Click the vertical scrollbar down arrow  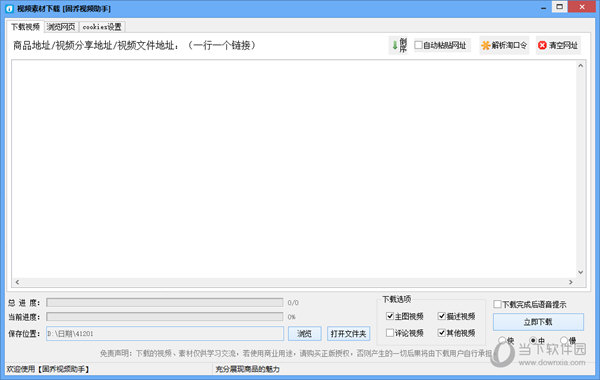coord(580,272)
